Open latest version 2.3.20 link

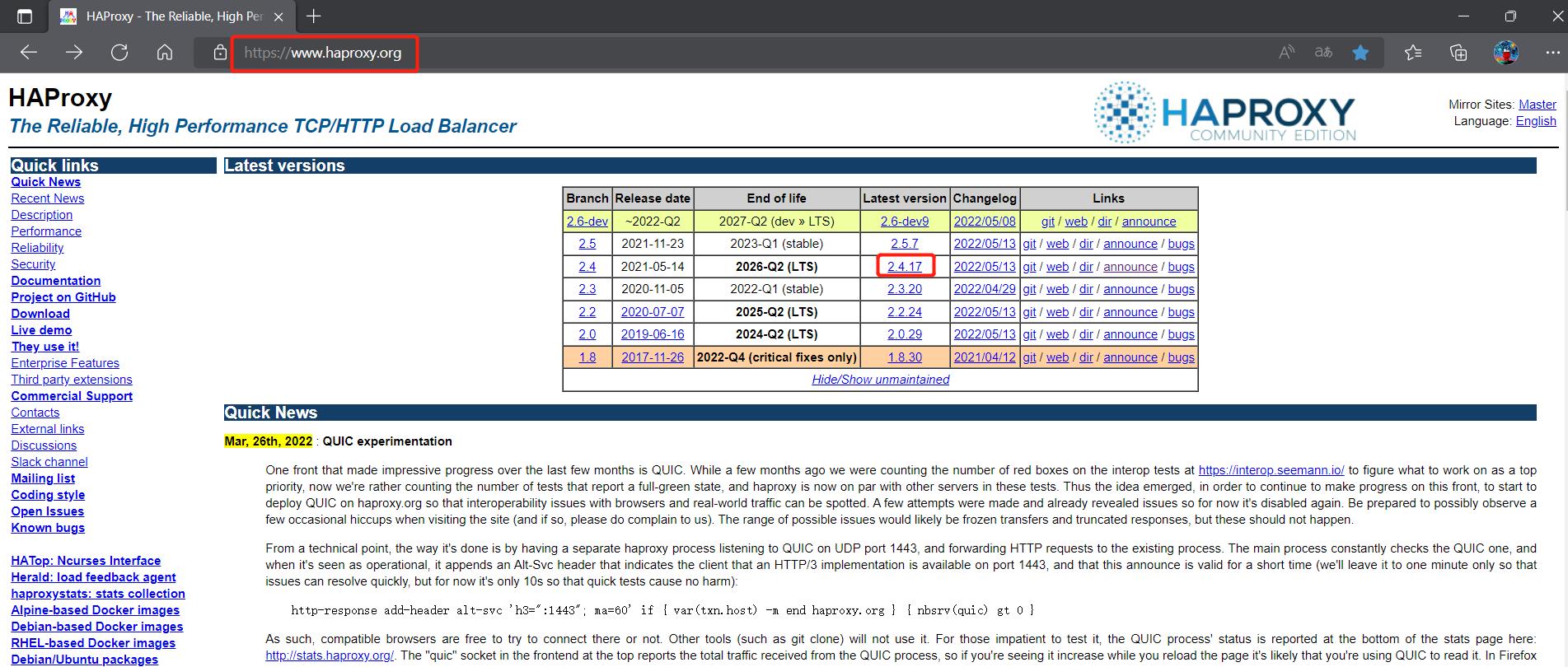pos(905,289)
